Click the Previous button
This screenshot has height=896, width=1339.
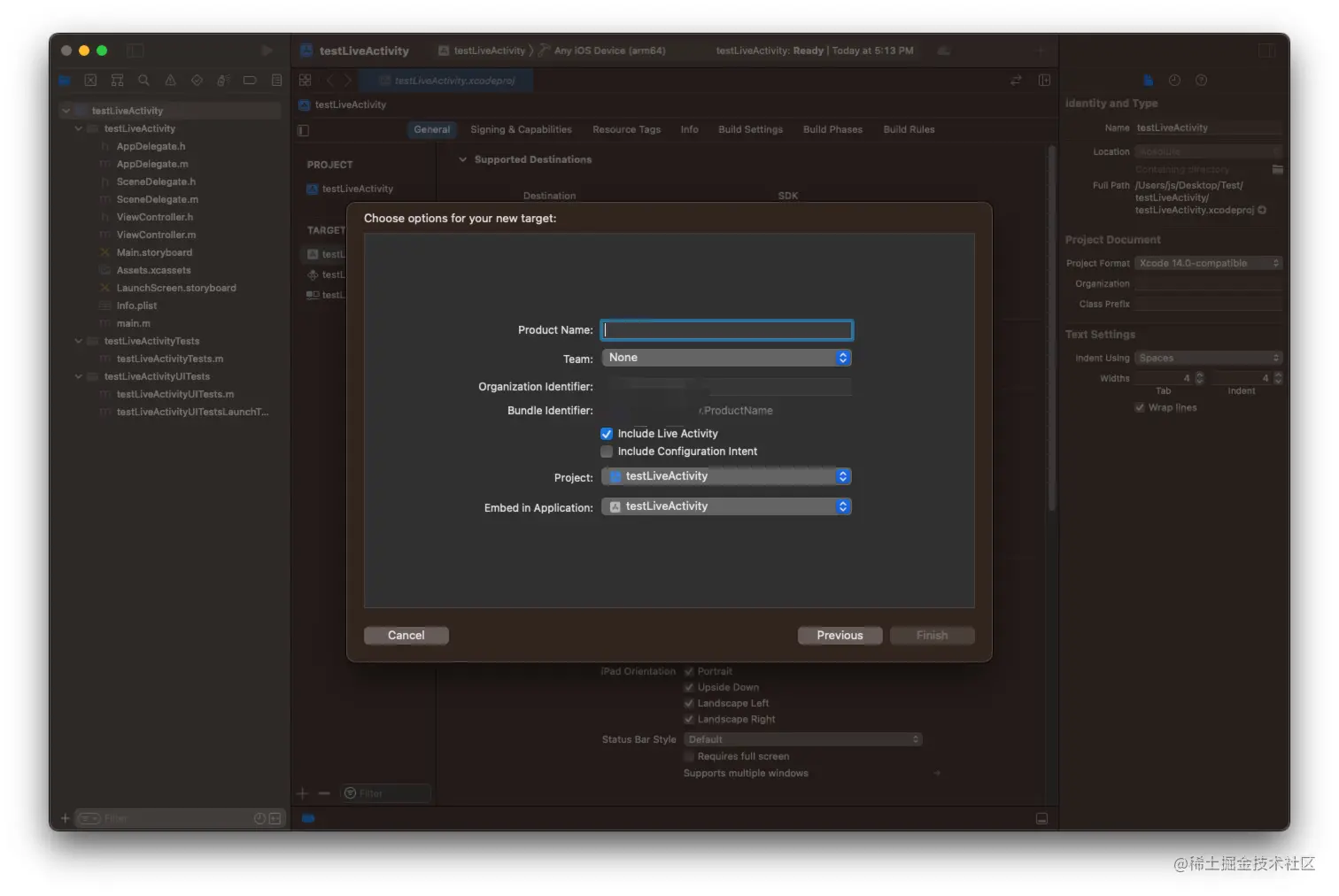(x=840, y=636)
